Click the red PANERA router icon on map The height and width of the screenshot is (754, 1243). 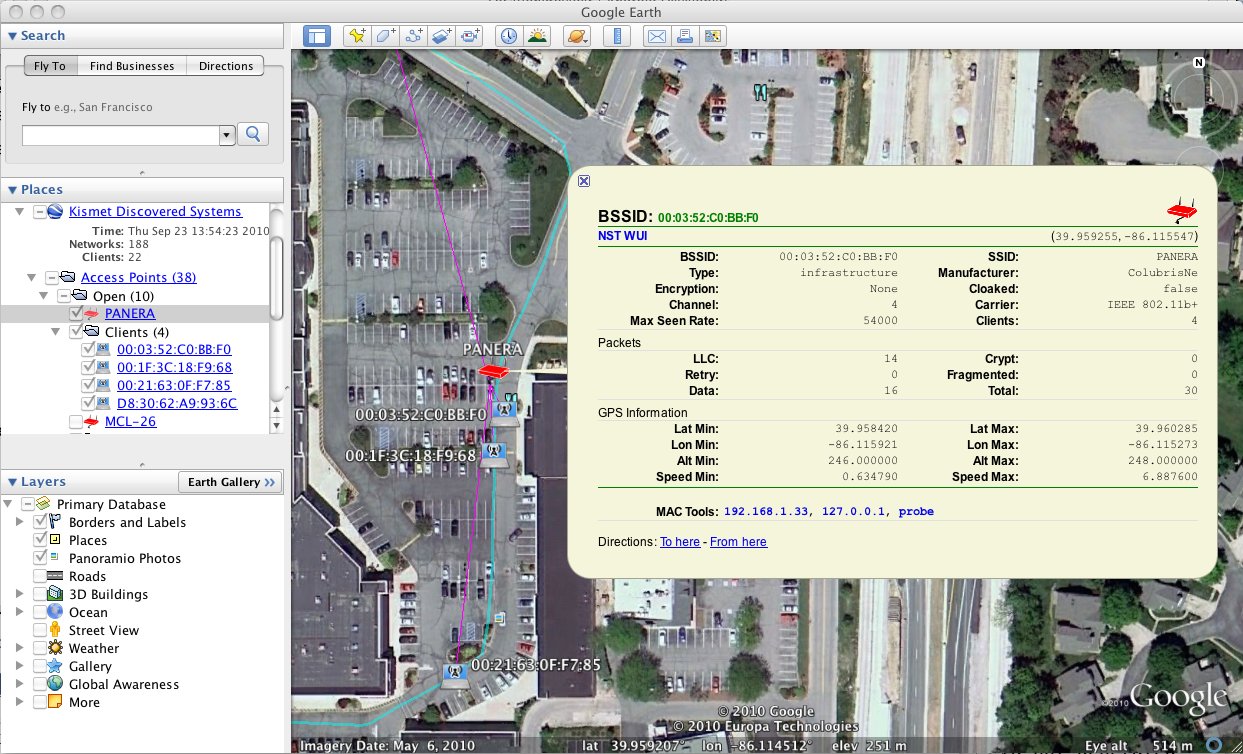coord(493,371)
